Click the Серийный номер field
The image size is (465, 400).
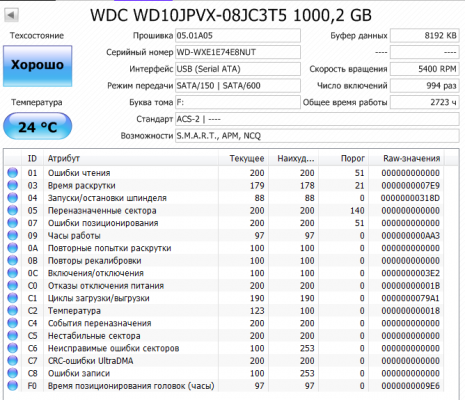pyautogui.click(x=238, y=52)
